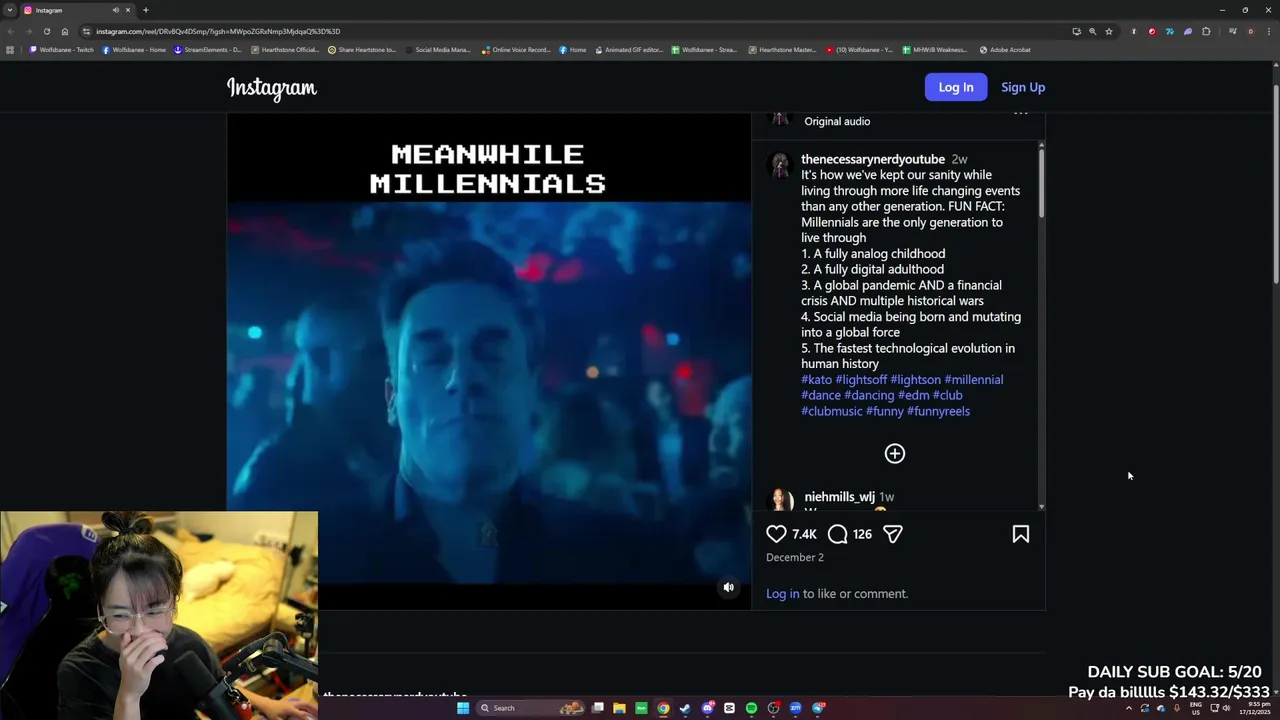Bookmark this page with the star icon

[1109, 31]
